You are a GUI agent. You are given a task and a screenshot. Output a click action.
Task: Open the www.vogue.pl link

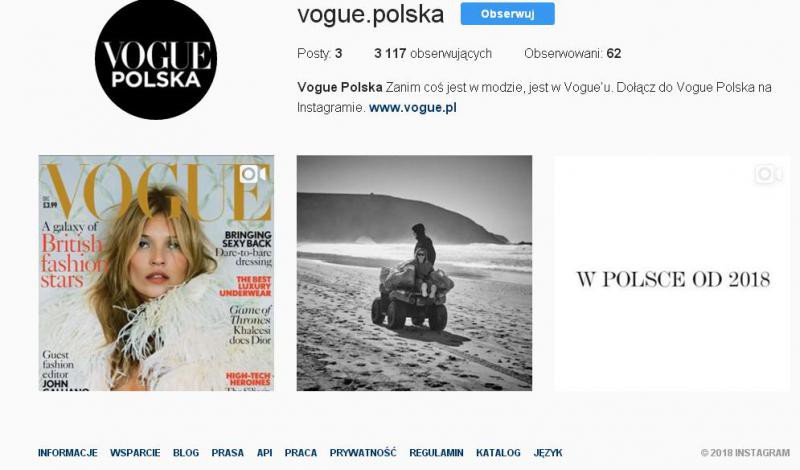pos(413,108)
